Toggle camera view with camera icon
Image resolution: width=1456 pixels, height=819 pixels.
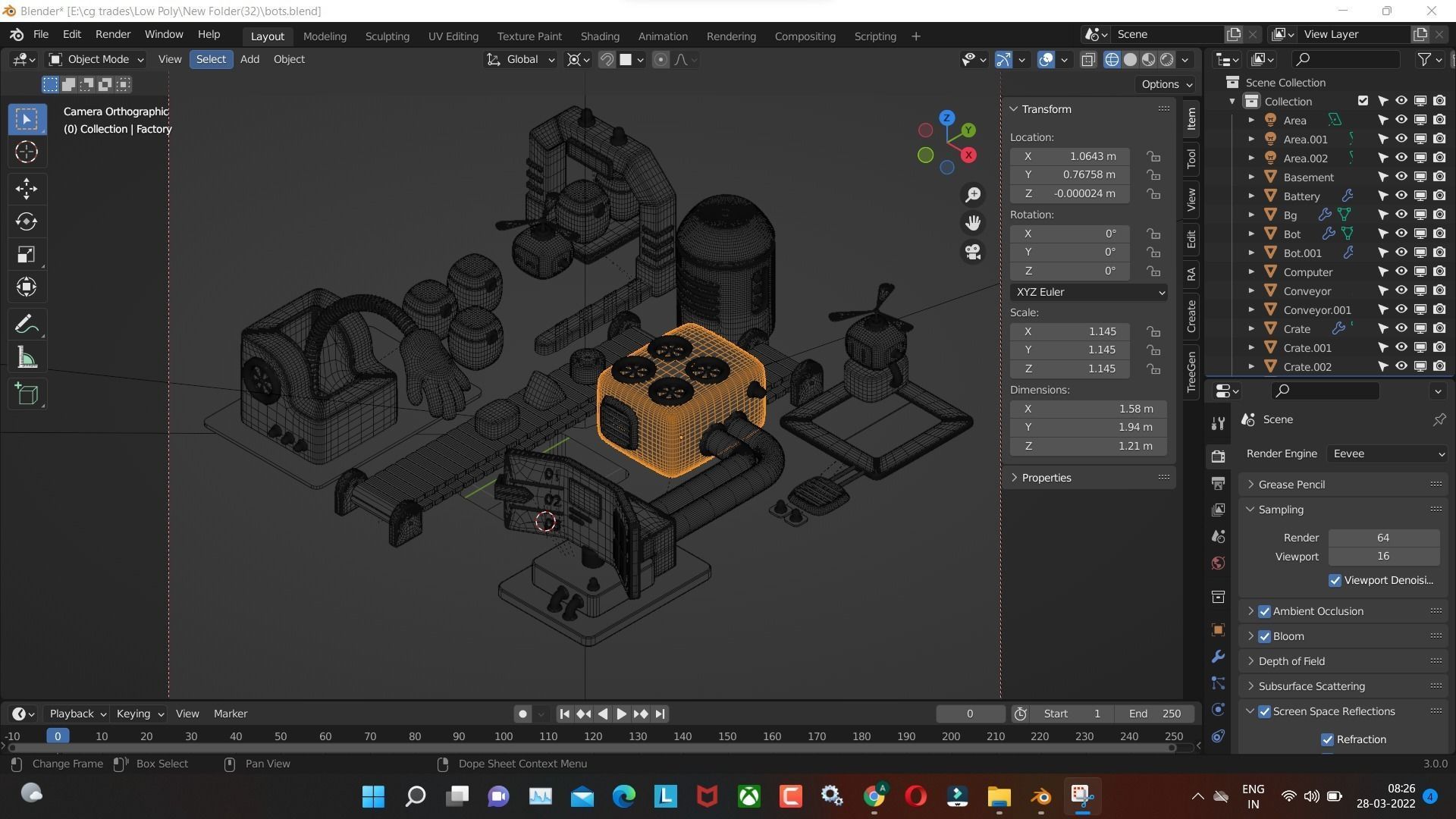tap(973, 252)
